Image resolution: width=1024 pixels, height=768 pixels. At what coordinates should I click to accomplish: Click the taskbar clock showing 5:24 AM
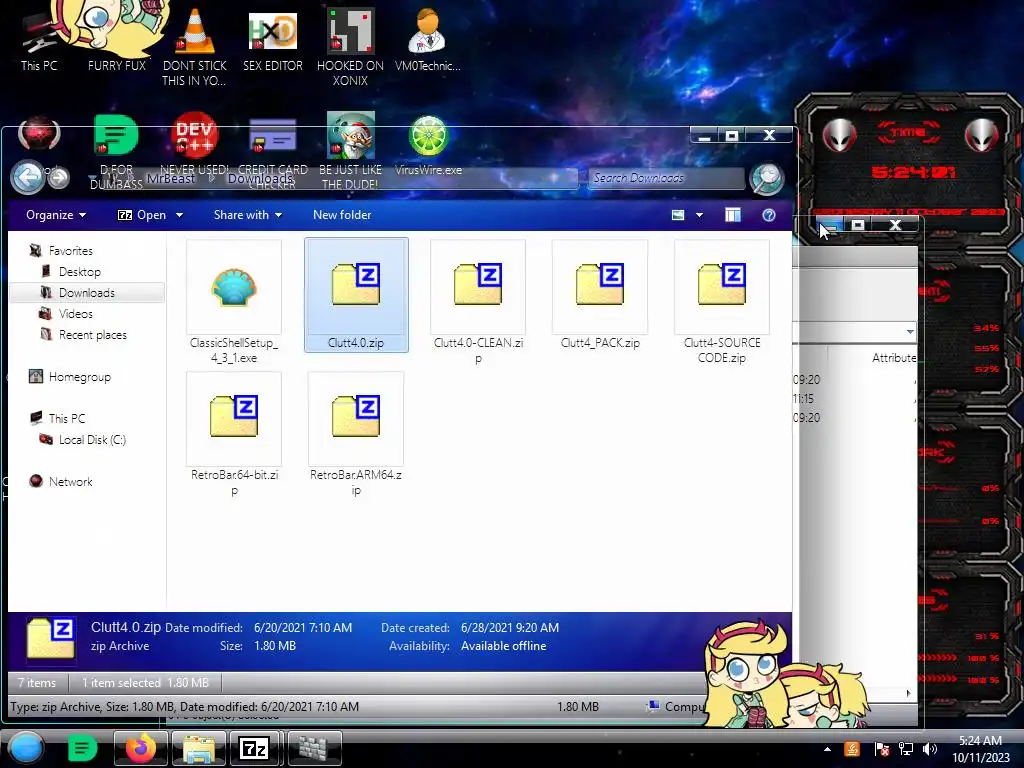[x=980, y=749]
